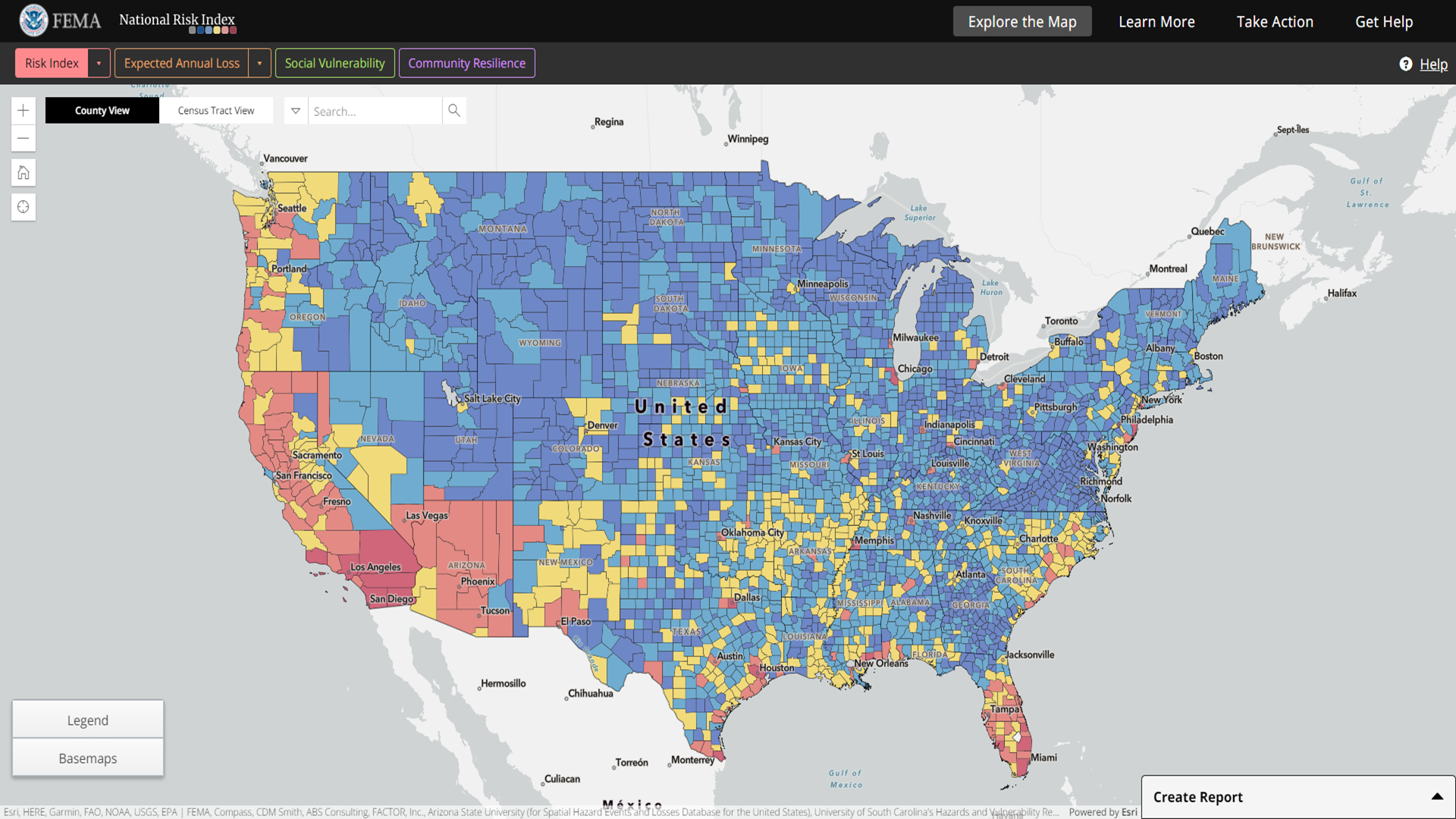
Task: Switch to Census Tract View
Action: [216, 111]
